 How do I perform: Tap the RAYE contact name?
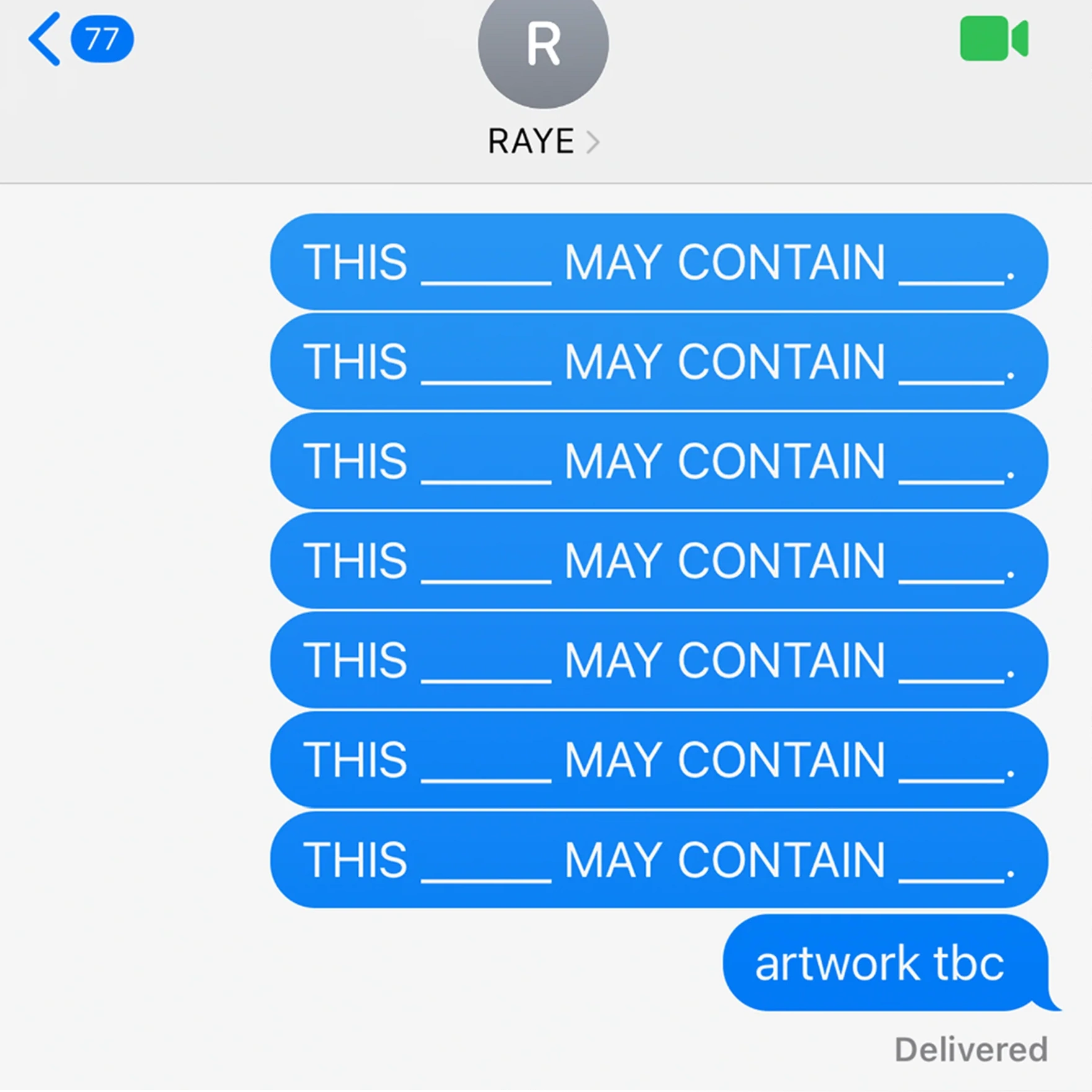(531, 141)
